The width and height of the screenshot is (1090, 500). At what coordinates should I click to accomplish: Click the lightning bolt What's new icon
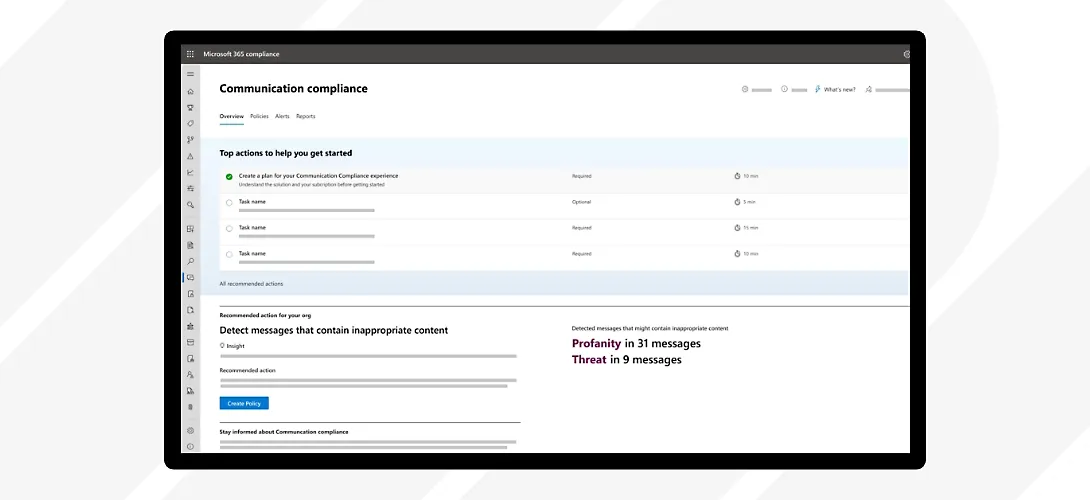818,89
